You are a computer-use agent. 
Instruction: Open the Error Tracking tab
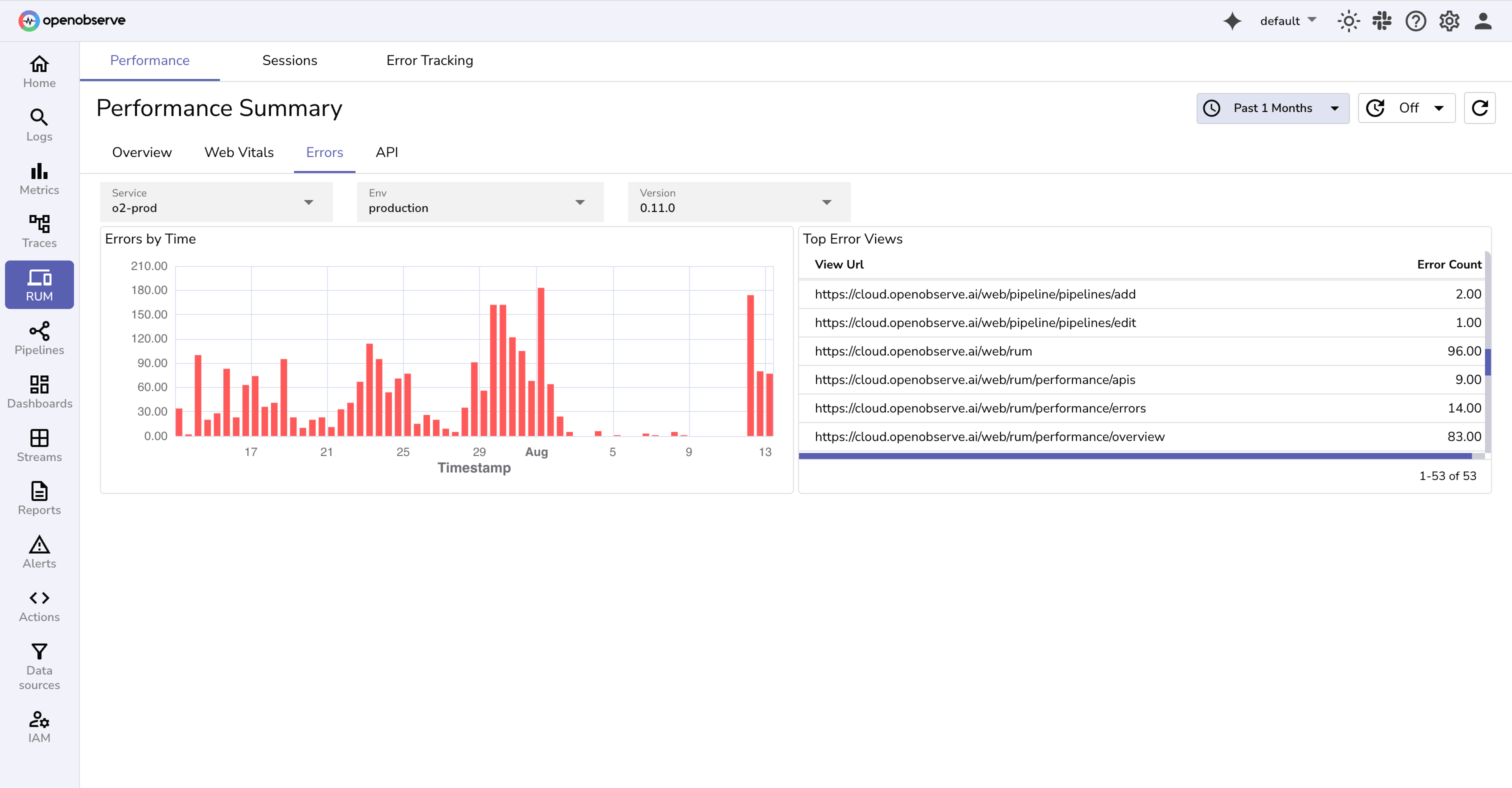click(429, 60)
